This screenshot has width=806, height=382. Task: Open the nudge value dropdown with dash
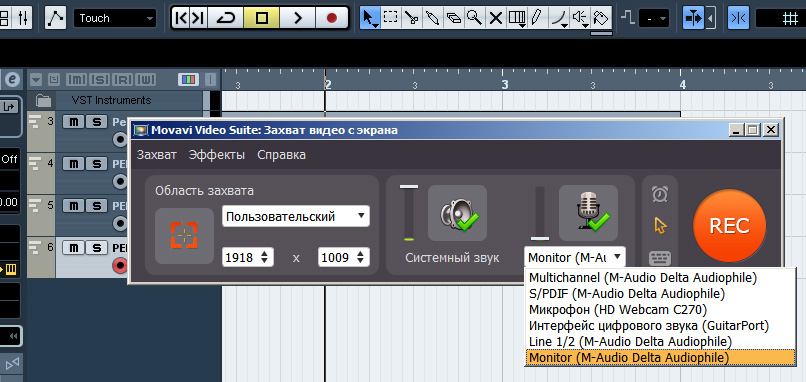[654, 19]
